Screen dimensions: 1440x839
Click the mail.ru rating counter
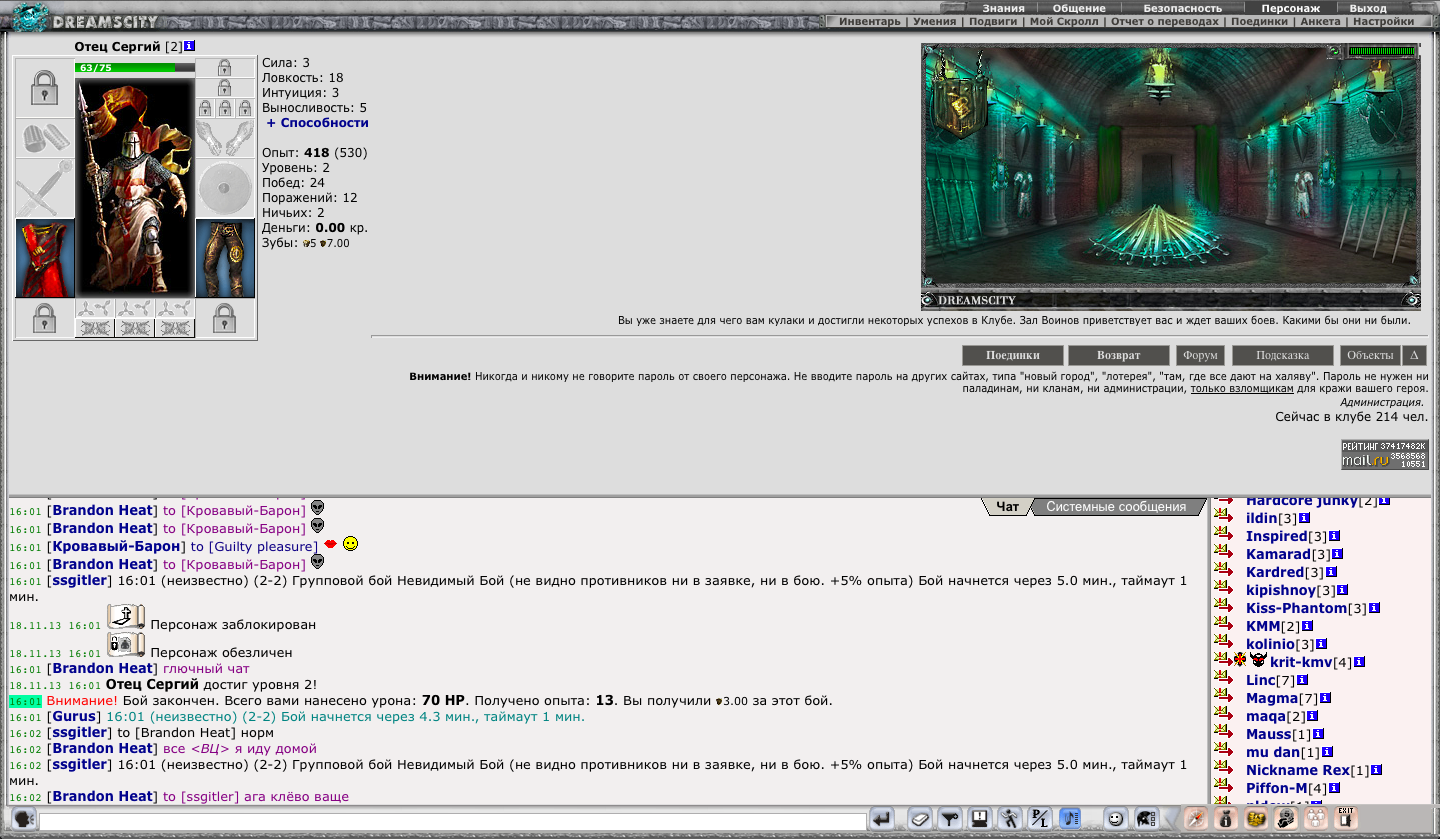click(x=1384, y=454)
